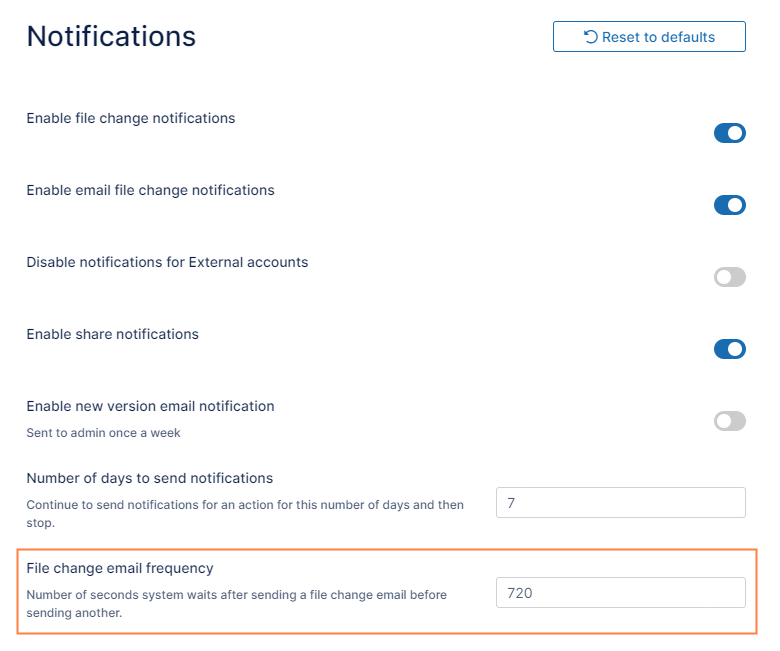Click the 'Enable file change notifications' label

click(131, 118)
